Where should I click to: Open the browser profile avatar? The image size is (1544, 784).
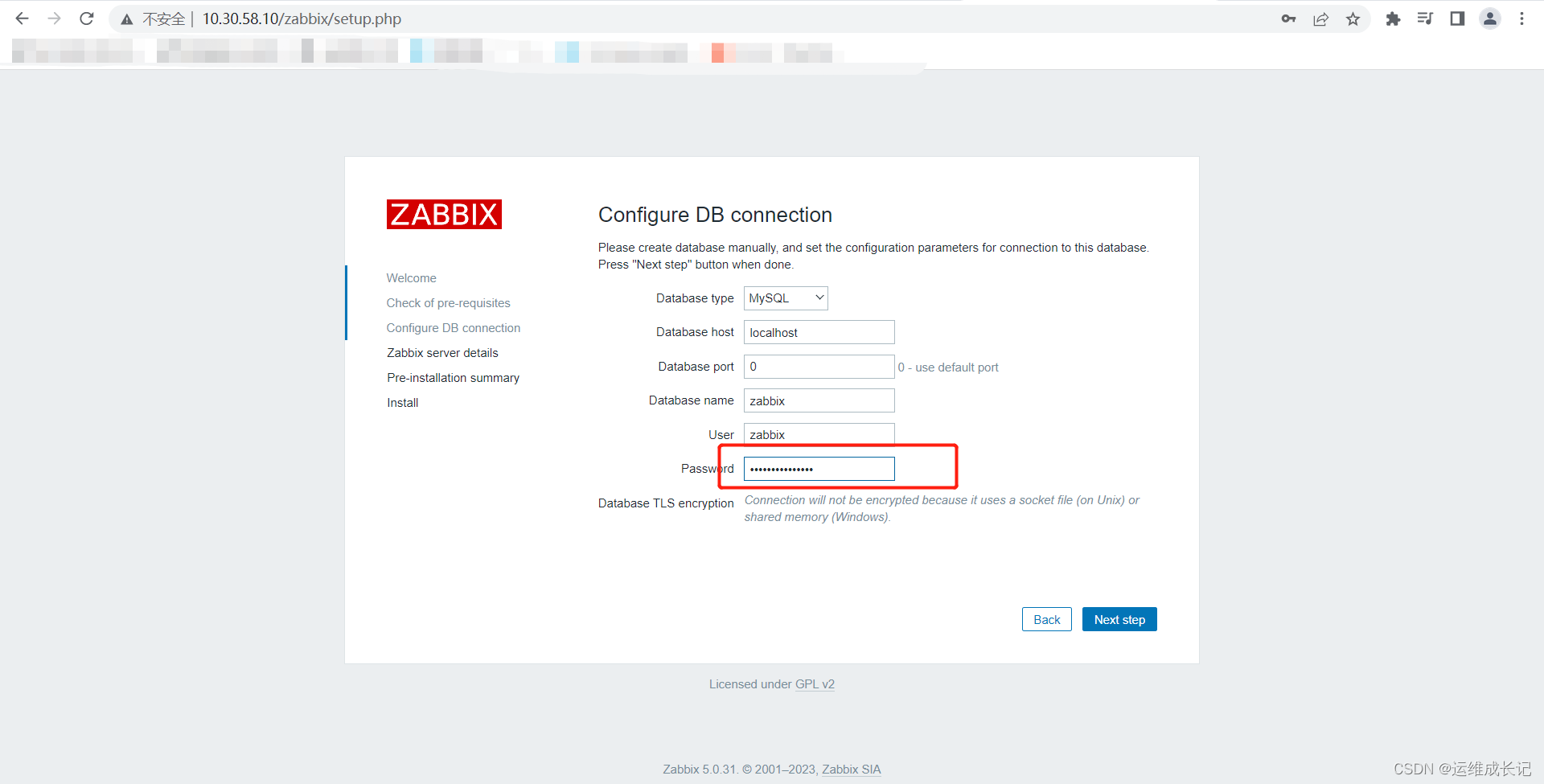[1490, 18]
